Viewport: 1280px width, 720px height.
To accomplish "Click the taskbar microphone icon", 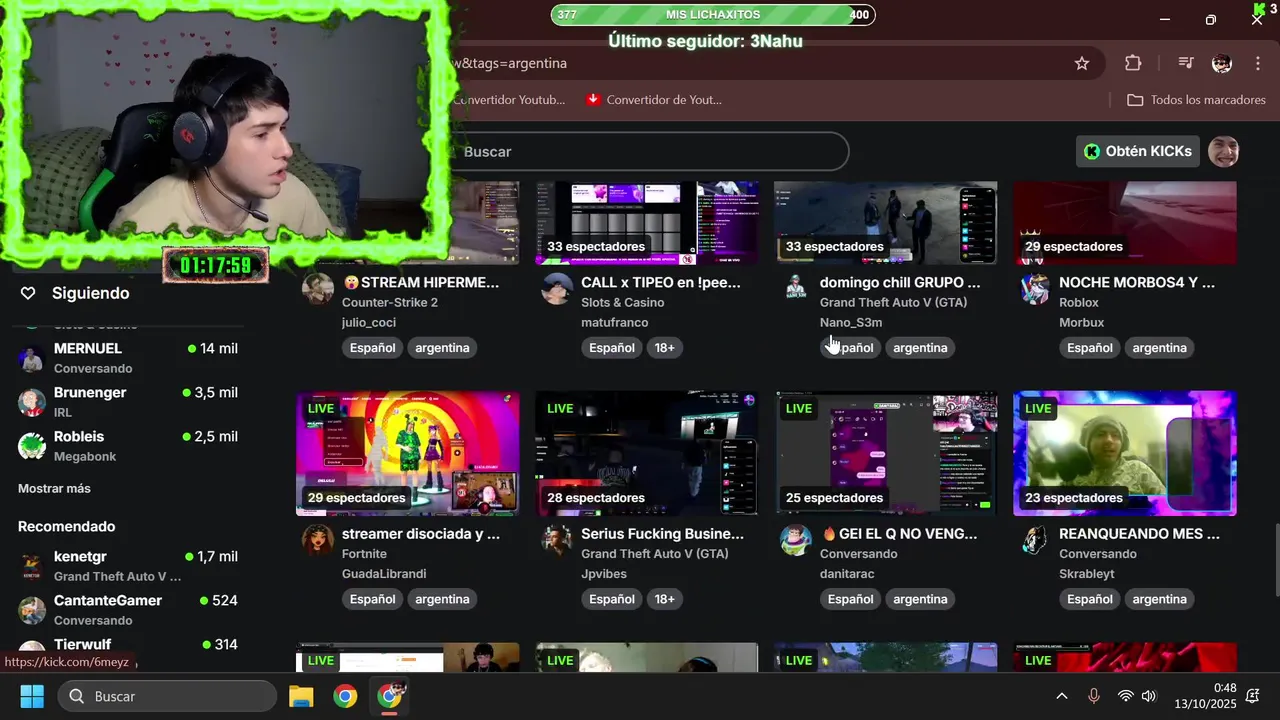I will tap(1094, 696).
